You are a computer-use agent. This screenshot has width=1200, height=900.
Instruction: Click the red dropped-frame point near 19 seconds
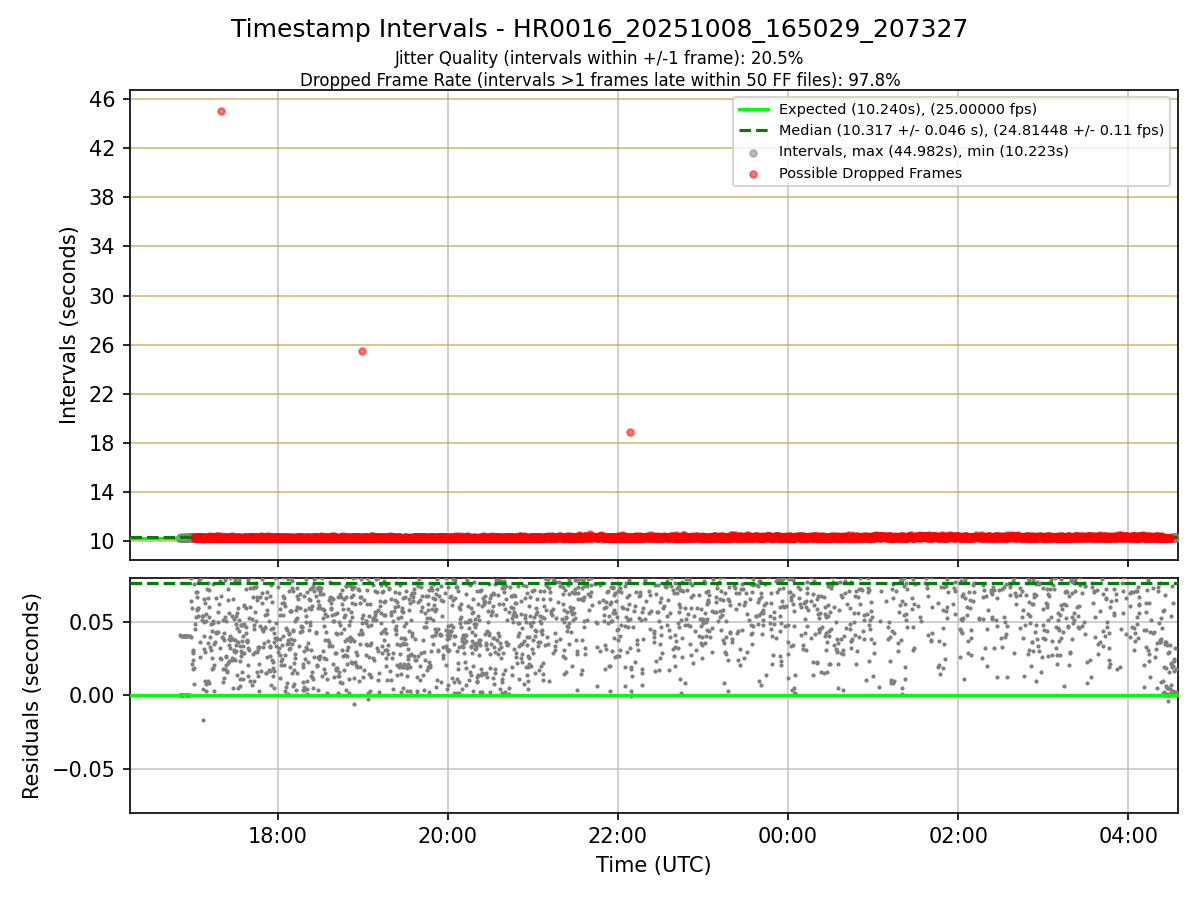[x=630, y=432]
